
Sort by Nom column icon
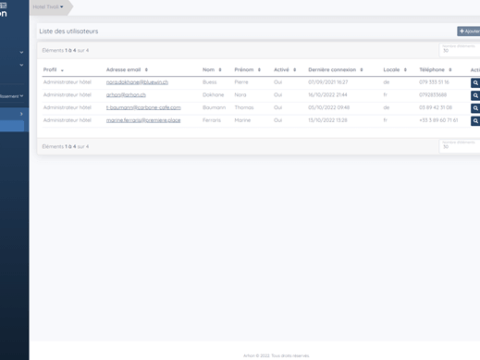220,70
